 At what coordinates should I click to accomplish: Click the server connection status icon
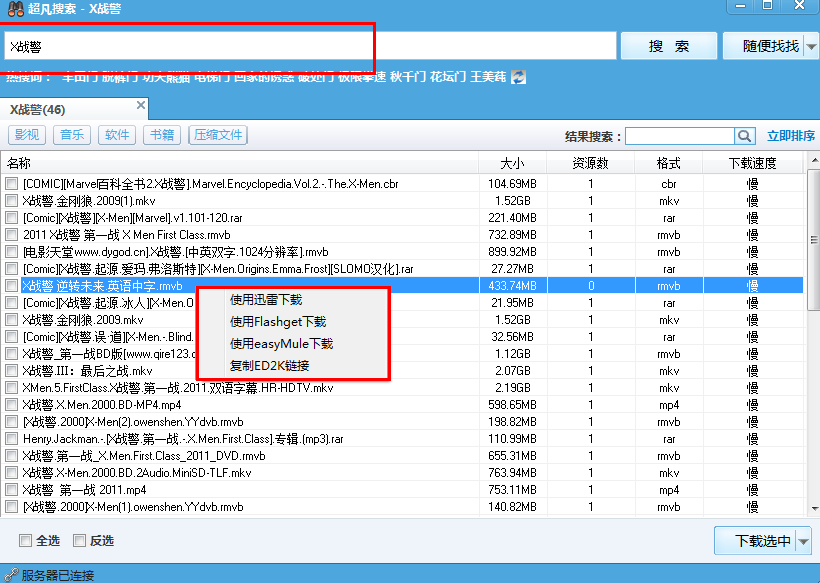point(10,575)
